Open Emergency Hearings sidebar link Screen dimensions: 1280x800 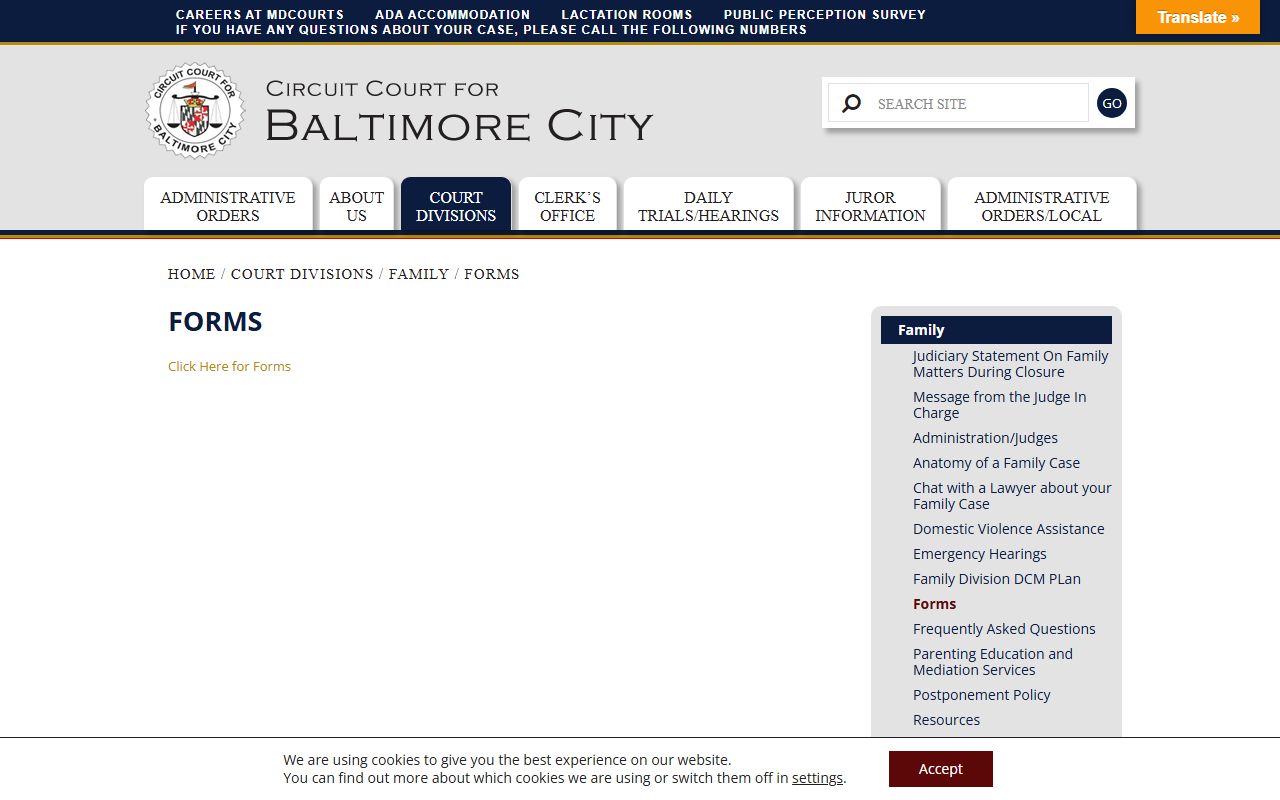(980, 554)
